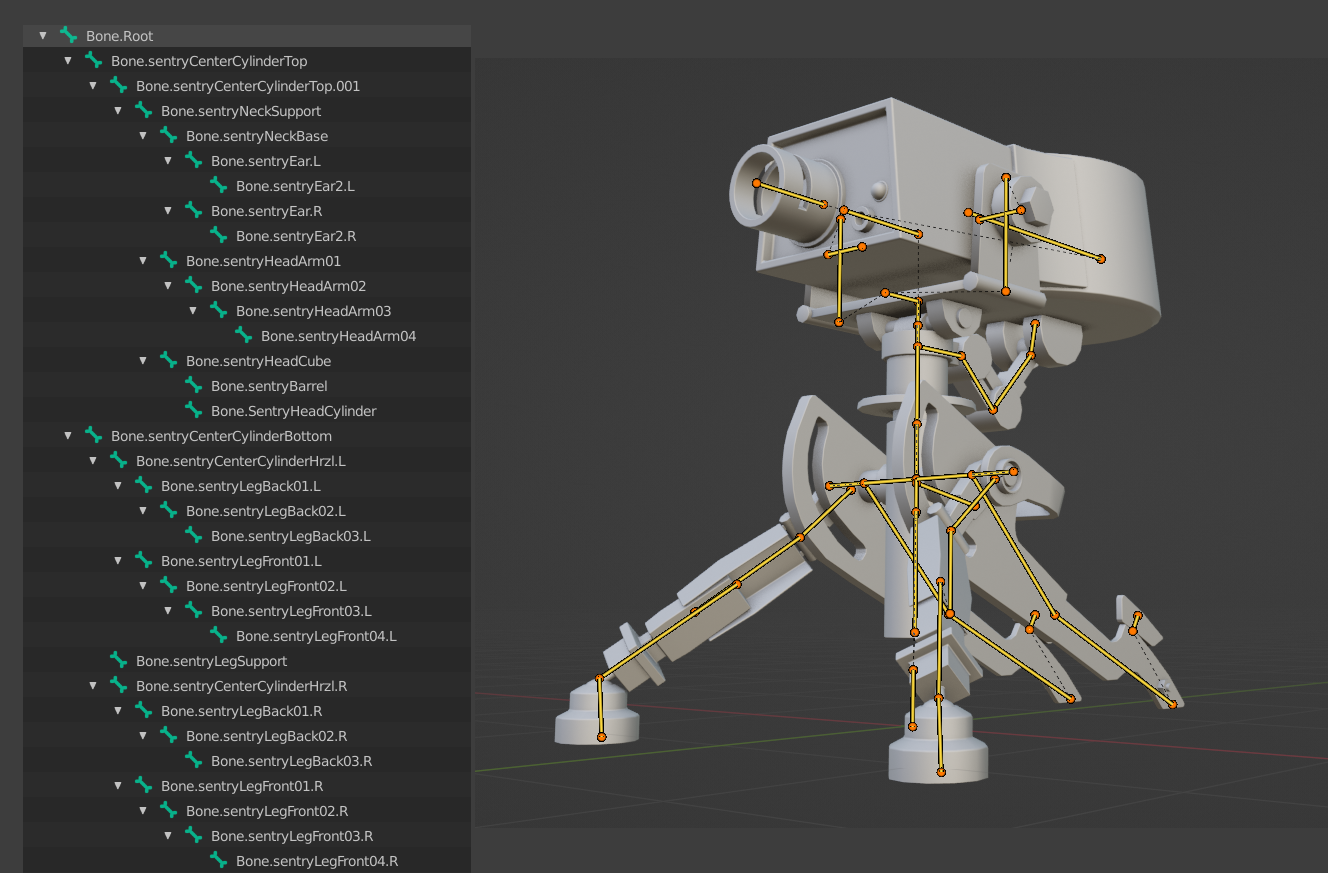
Task: Click the bone icon of Bone.SentryHeadCylinder
Action: tap(193, 410)
